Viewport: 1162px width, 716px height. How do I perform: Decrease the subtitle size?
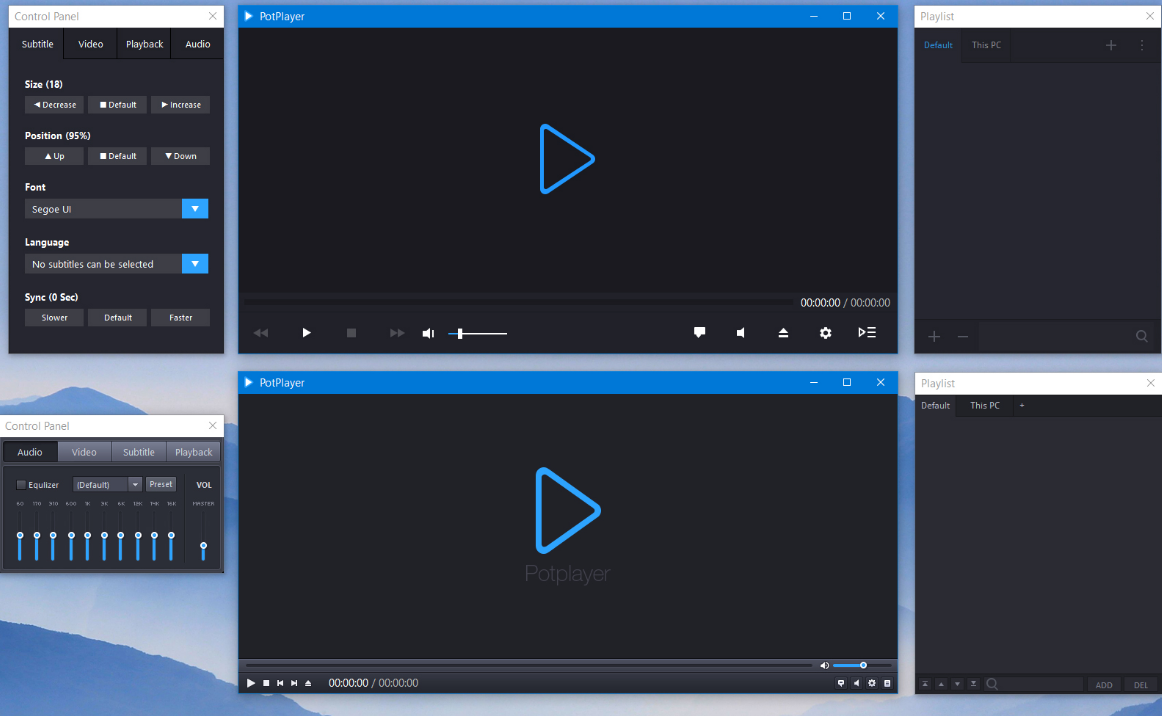pos(55,105)
